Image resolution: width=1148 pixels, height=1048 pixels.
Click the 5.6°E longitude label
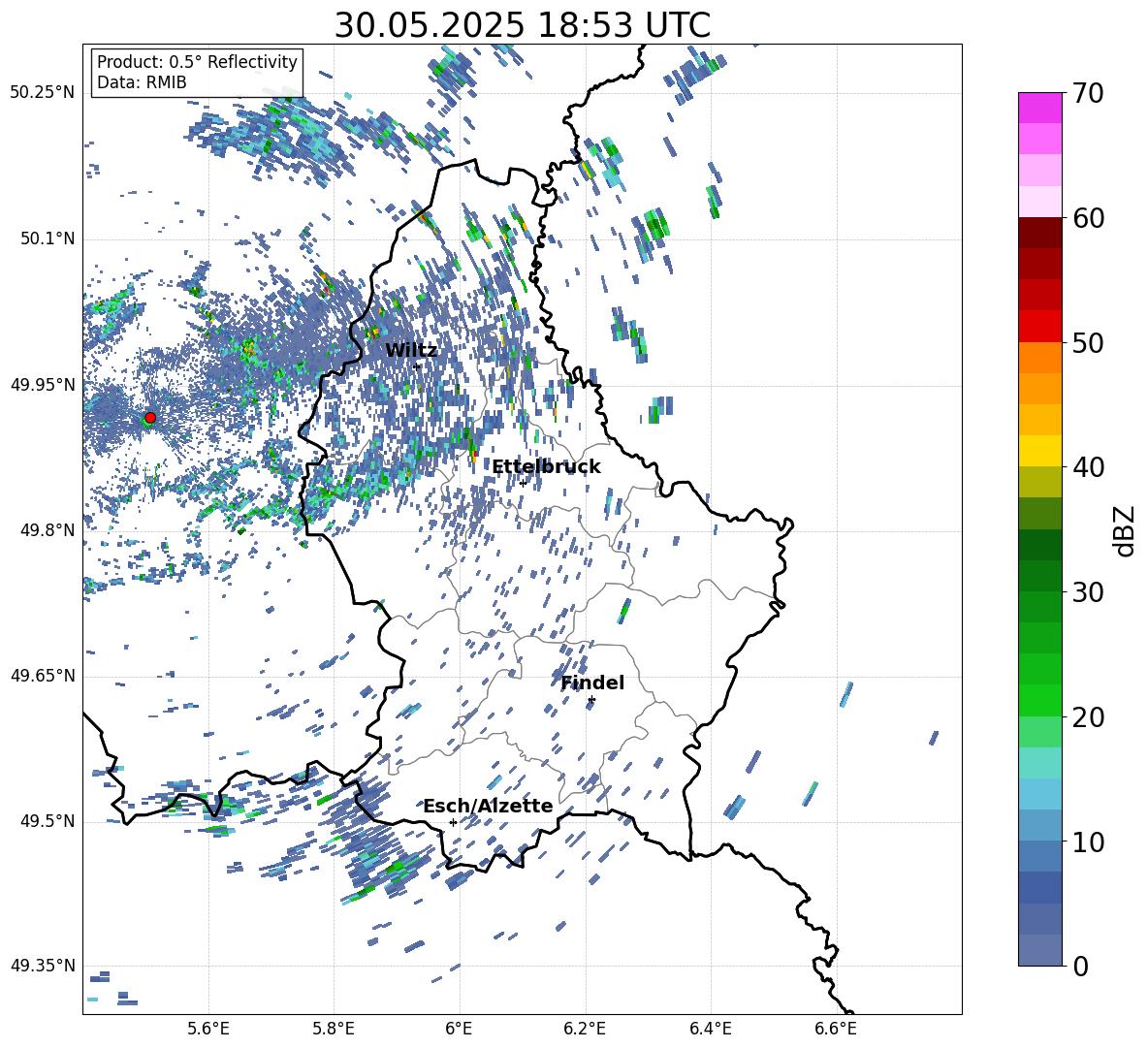coord(208,1029)
